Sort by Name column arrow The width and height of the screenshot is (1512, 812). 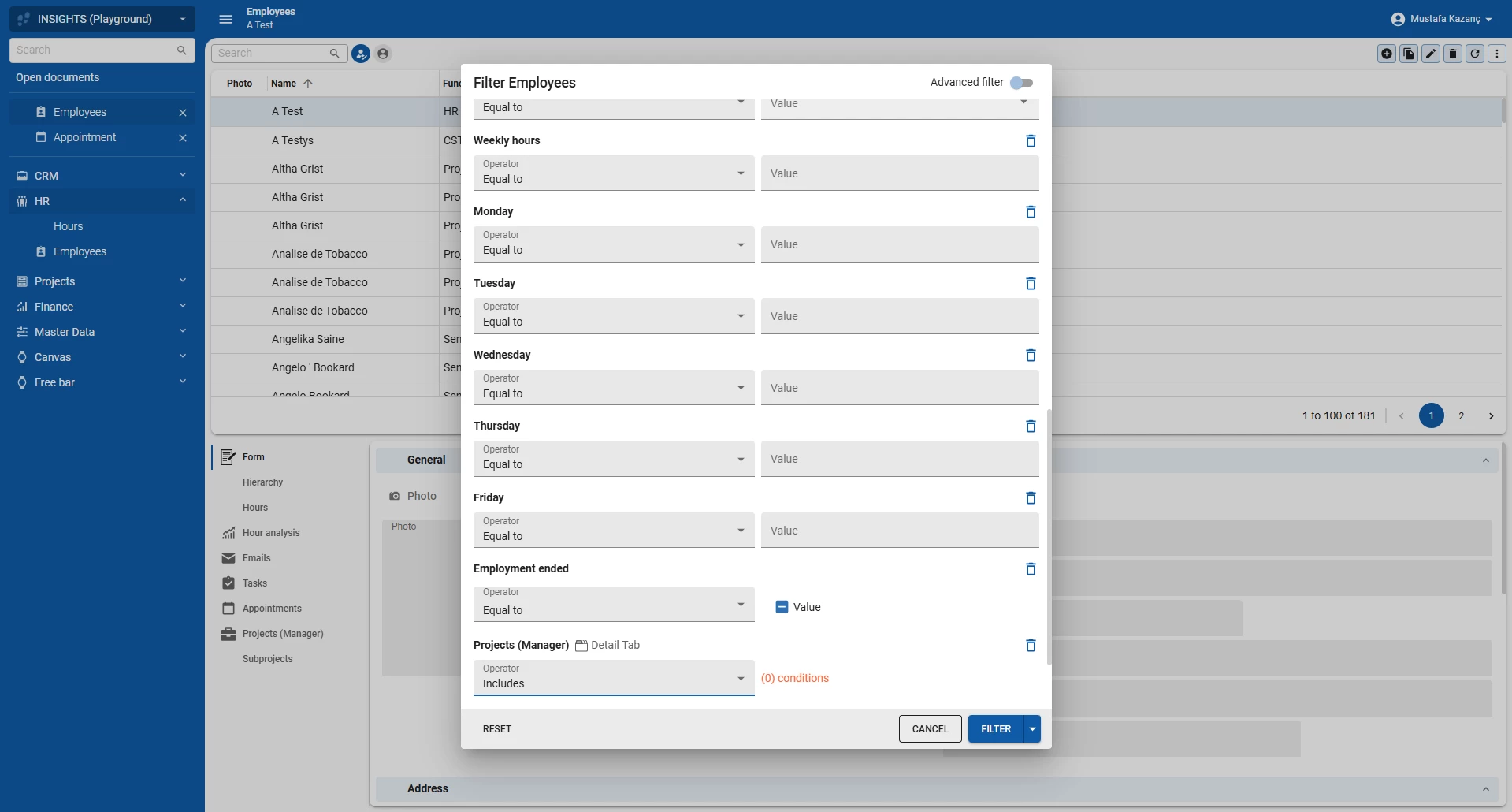[308, 84]
